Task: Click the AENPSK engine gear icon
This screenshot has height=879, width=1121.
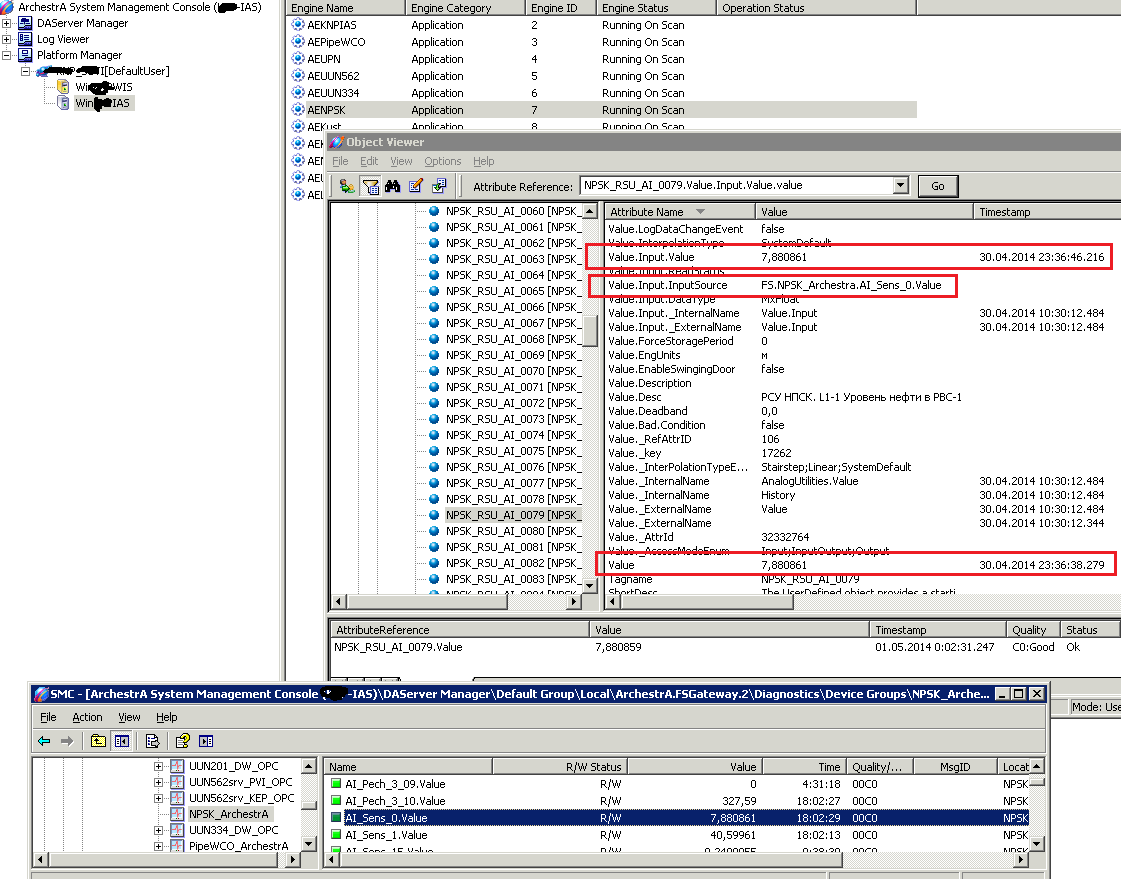Action: [x=298, y=110]
